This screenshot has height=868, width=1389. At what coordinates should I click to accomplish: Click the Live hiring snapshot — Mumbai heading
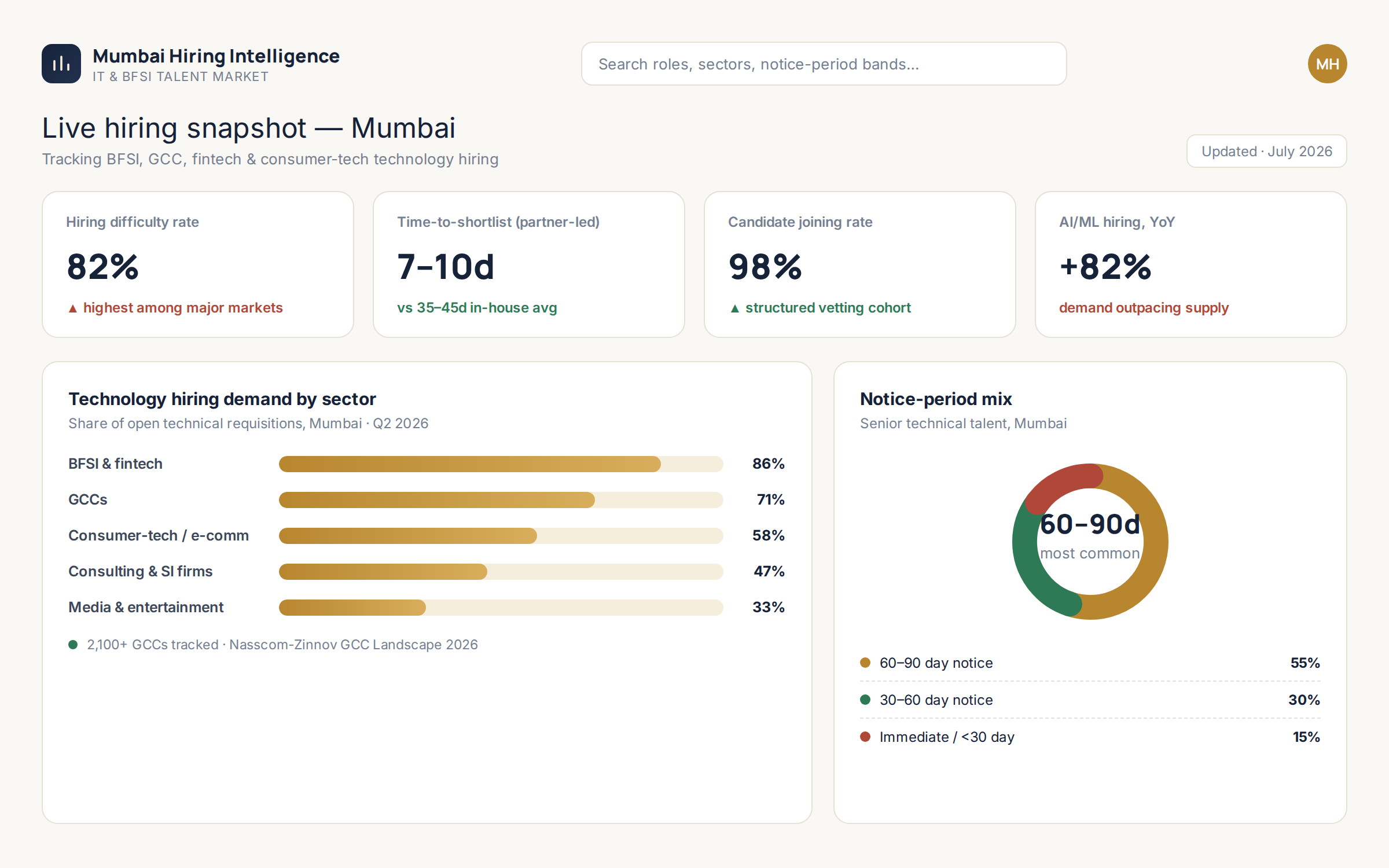pos(249,128)
